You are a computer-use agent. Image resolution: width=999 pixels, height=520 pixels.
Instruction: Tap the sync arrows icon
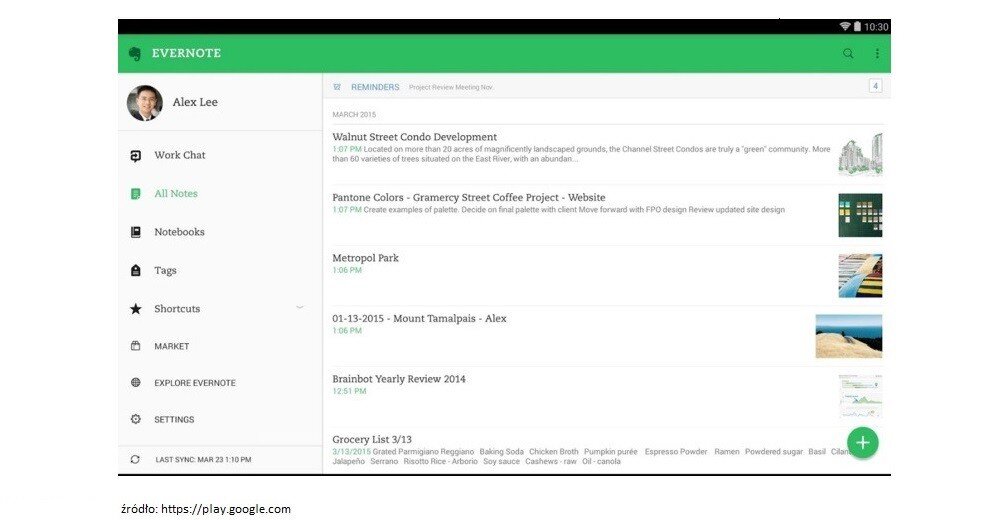(x=135, y=459)
